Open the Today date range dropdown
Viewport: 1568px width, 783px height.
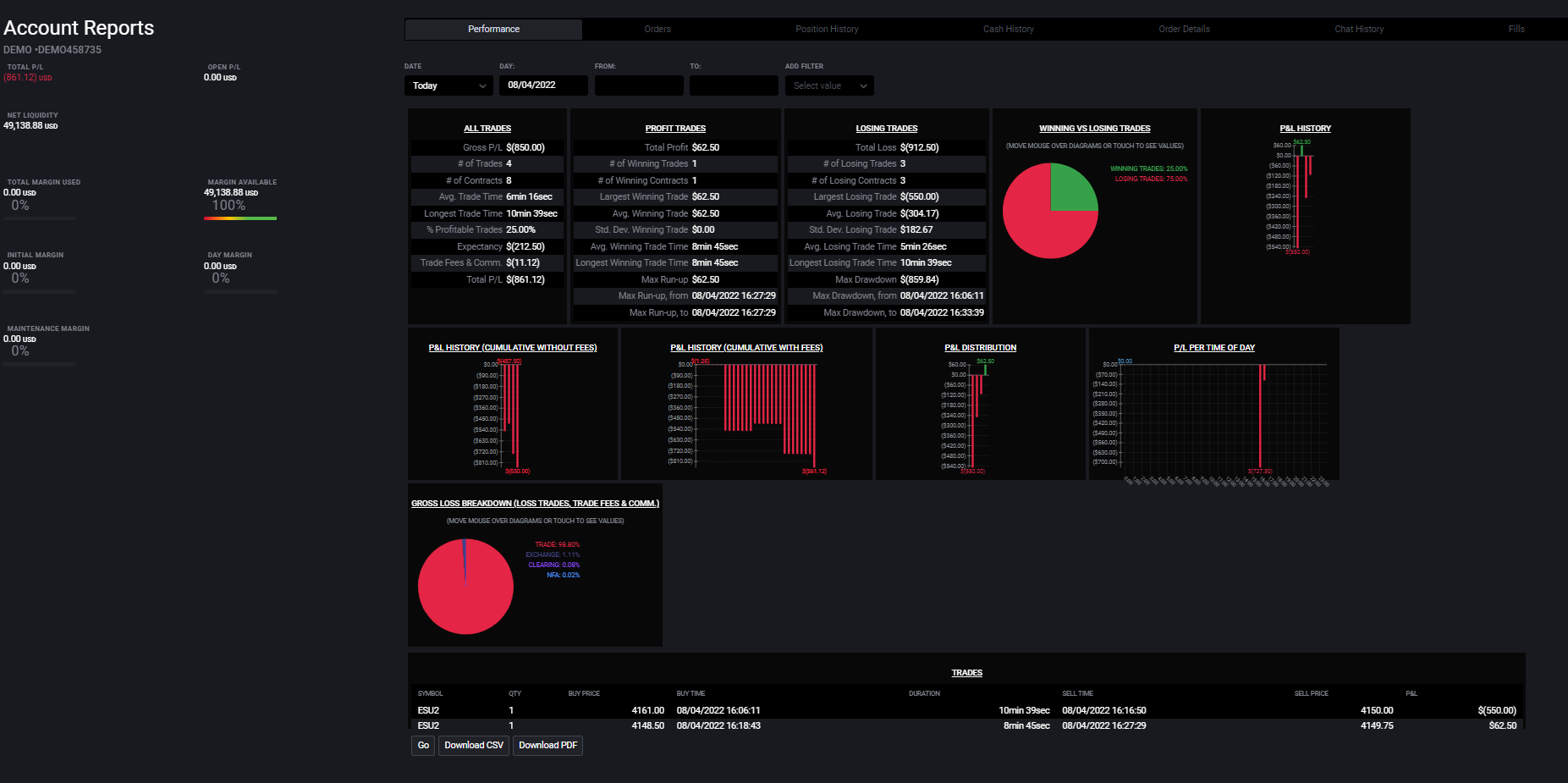pos(448,85)
